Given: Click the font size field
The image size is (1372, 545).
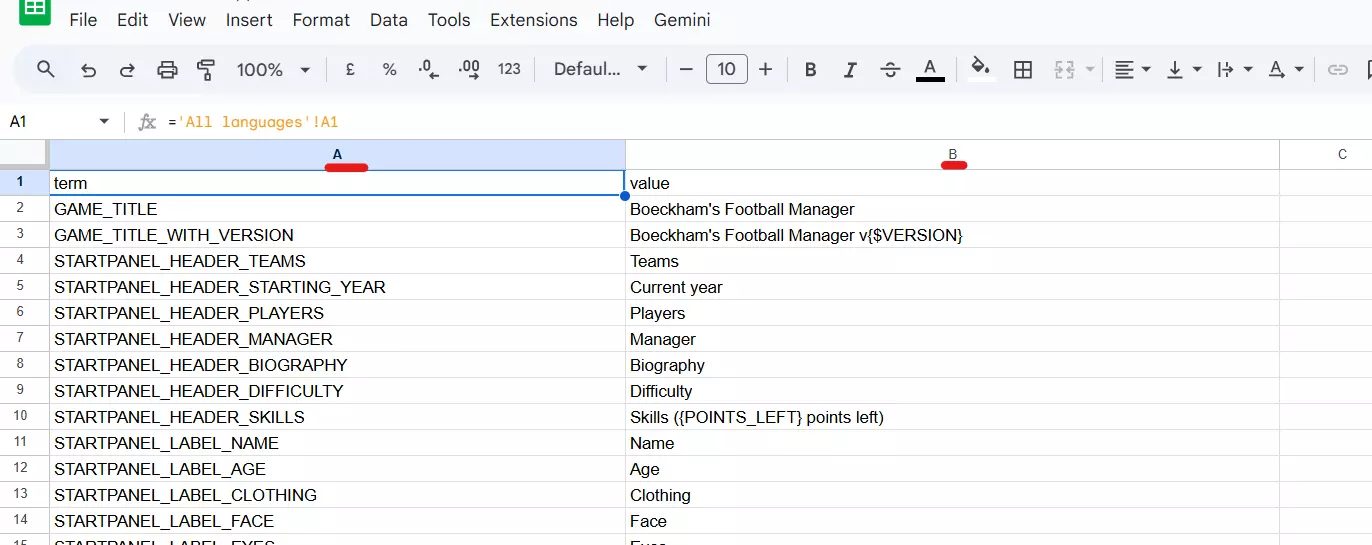Looking at the screenshot, I should click(727, 69).
